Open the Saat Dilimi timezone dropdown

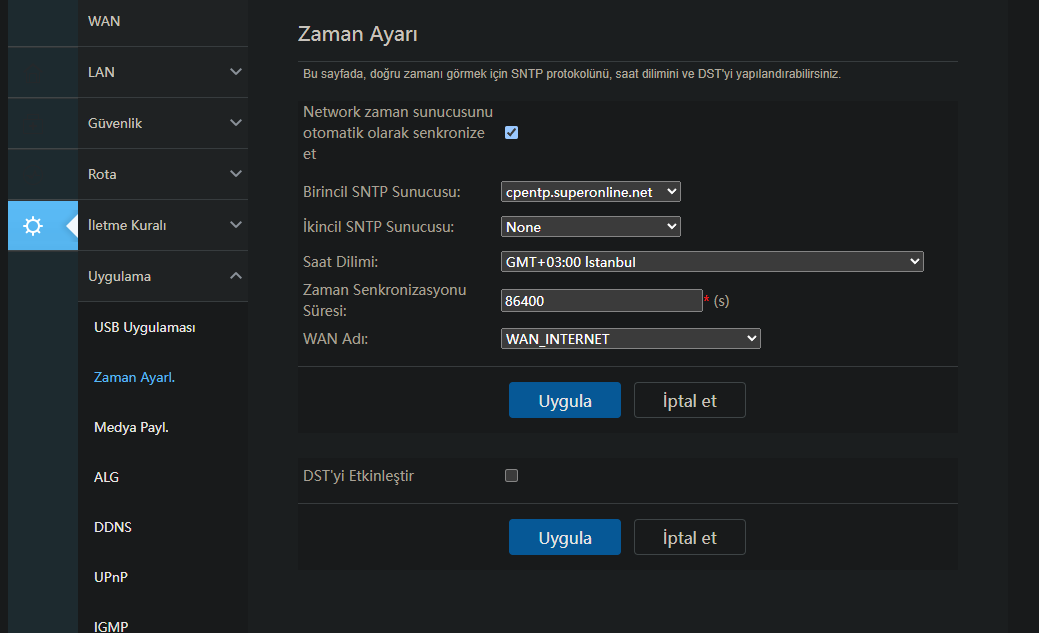point(712,262)
